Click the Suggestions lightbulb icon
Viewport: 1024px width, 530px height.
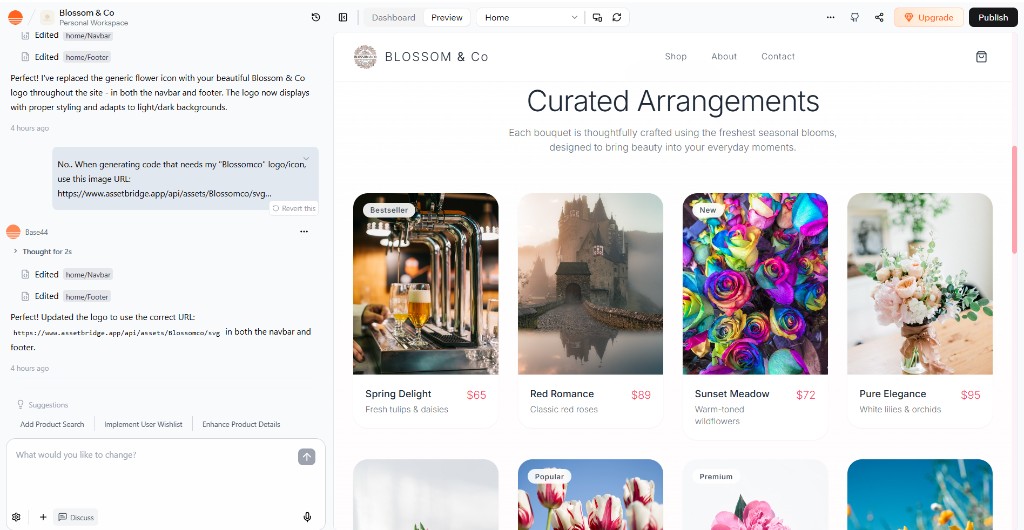(x=20, y=405)
